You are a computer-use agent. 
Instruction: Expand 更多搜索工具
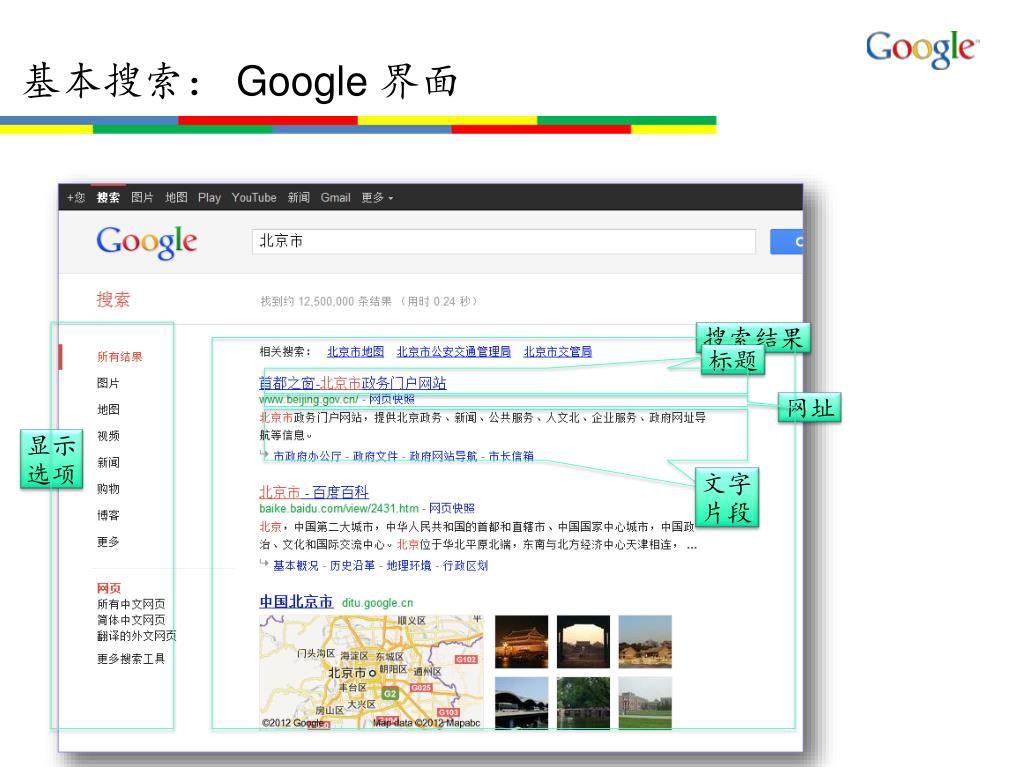[131, 659]
